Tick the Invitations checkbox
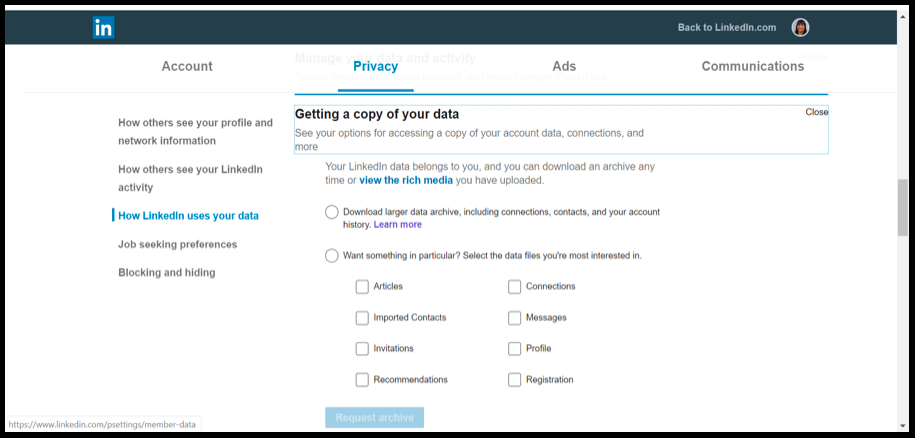Image resolution: width=916 pixels, height=439 pixels. pos(362,349)
